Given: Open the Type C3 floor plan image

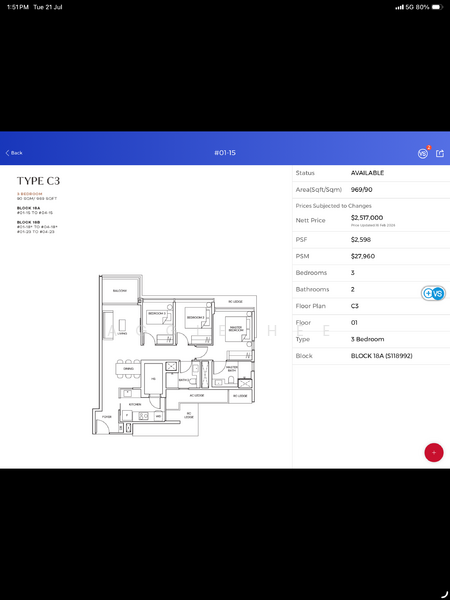Looking at the screenshot, I should point(174,355).
